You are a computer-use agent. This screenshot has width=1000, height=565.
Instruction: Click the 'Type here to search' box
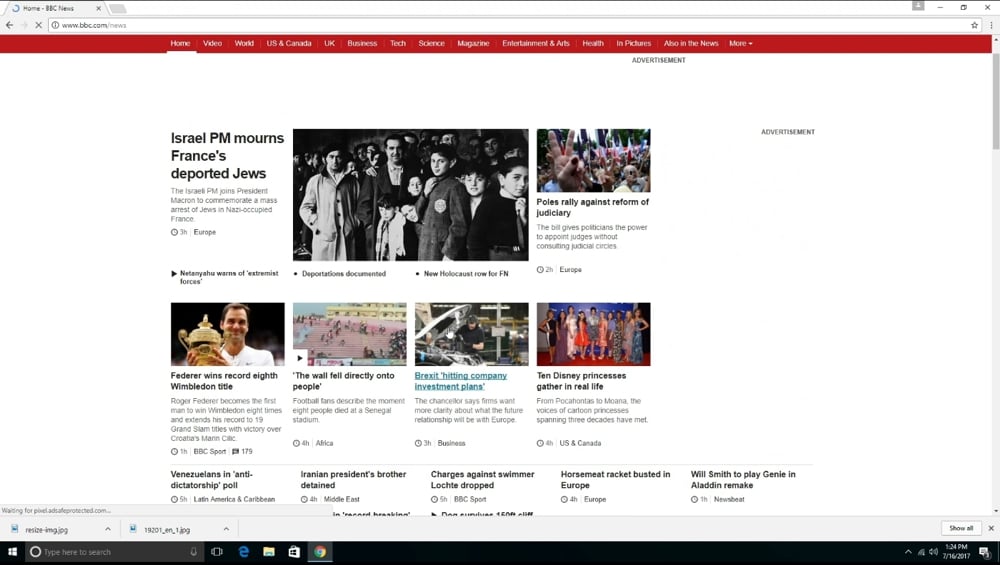pos(114,552)
